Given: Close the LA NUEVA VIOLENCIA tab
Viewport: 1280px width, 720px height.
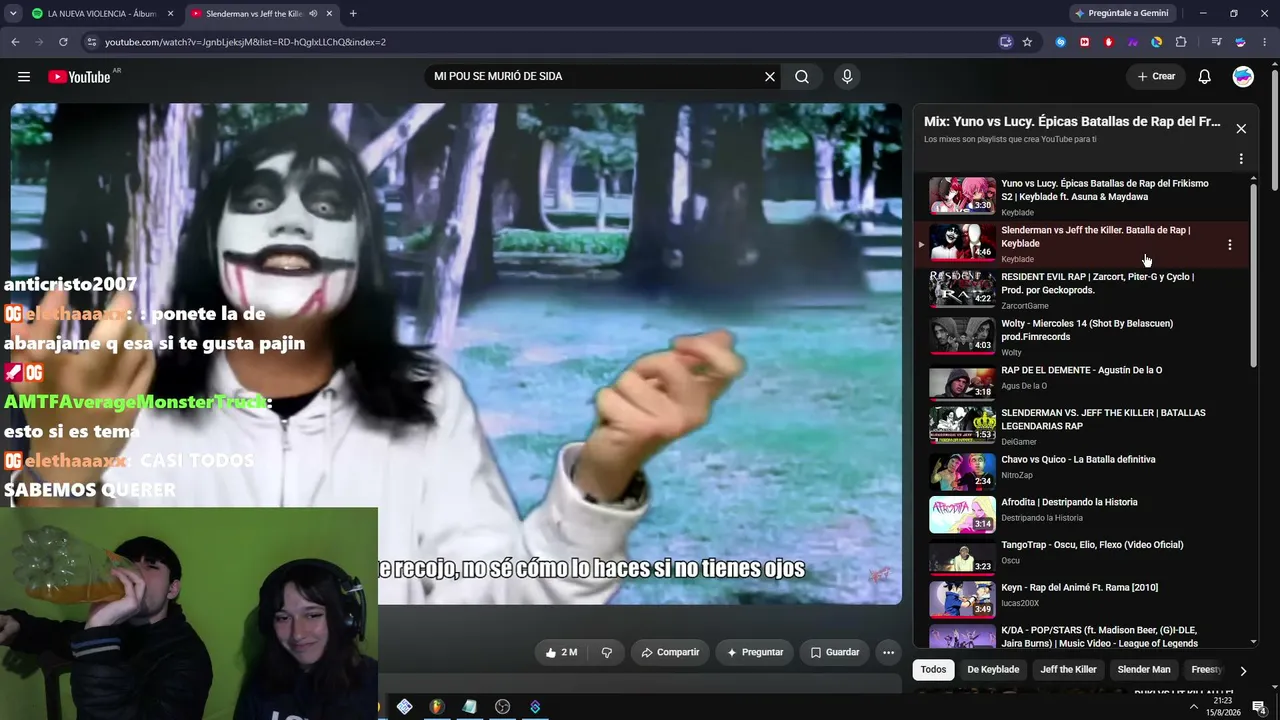Looking at the screenshot, I should (x=170, y=14).
